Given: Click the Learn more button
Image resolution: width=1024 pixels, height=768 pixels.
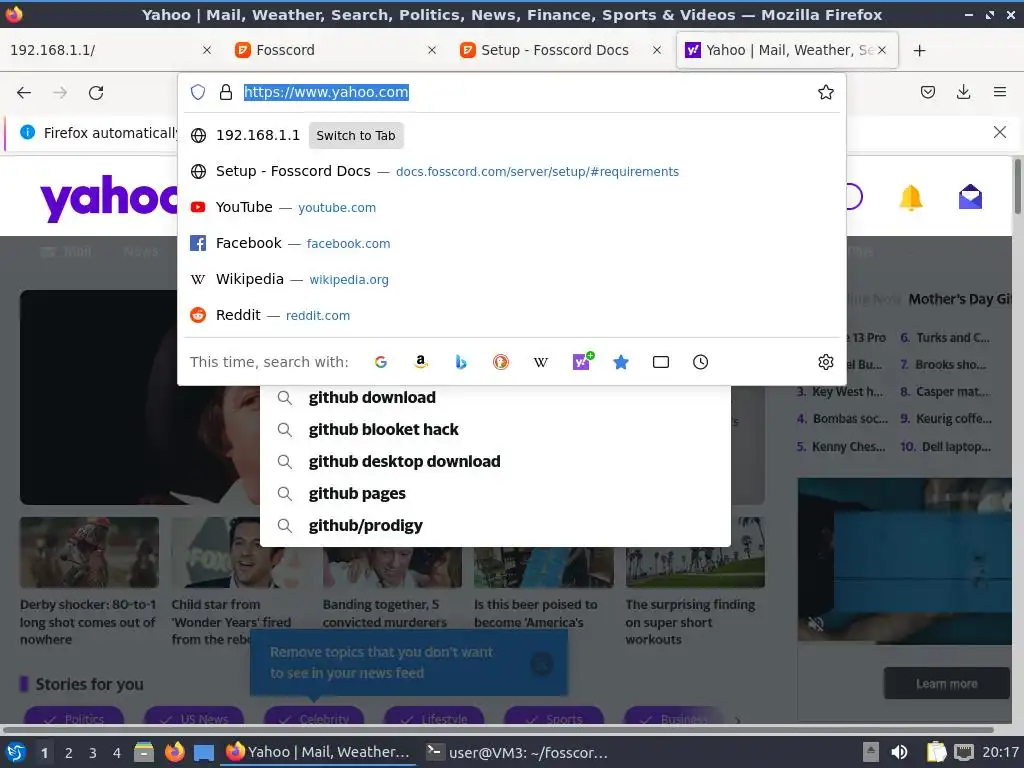Looking at the screenshot, I should pos(946,684).
